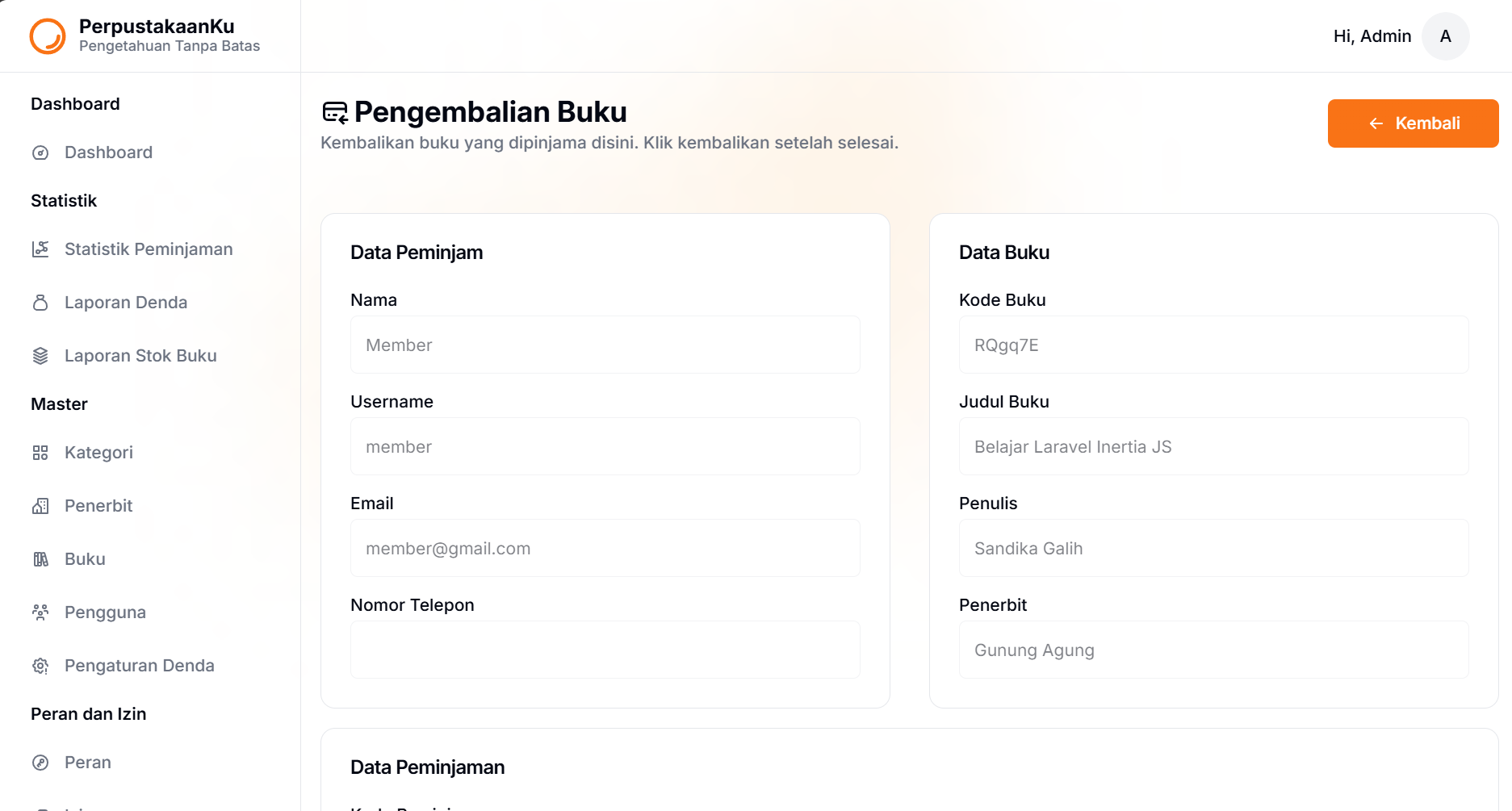Click the Judul Buku input field

coord(1213,446)
